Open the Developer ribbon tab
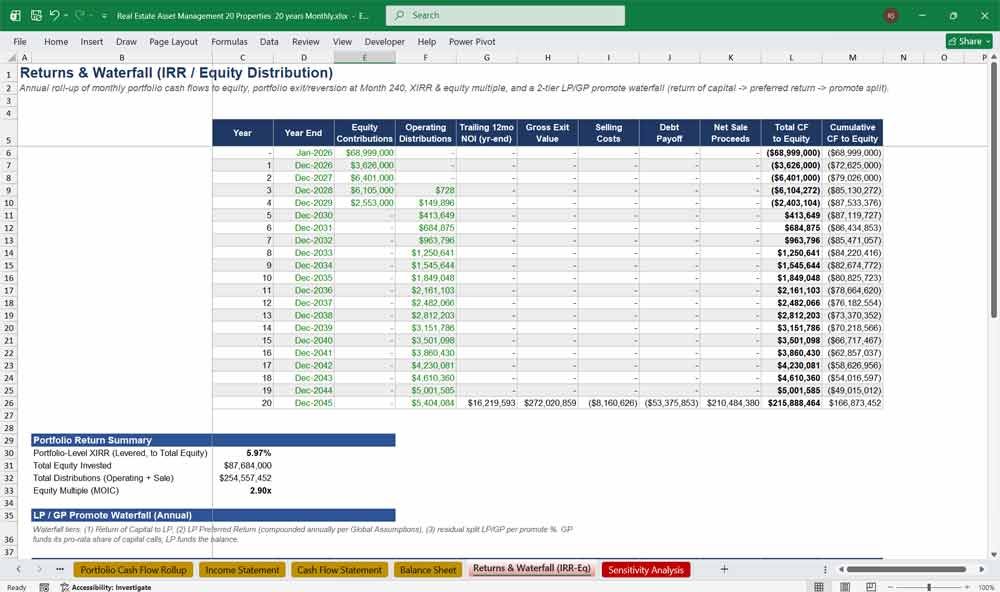This screenshot has height=592, width=1000. [x=385, y=41]
